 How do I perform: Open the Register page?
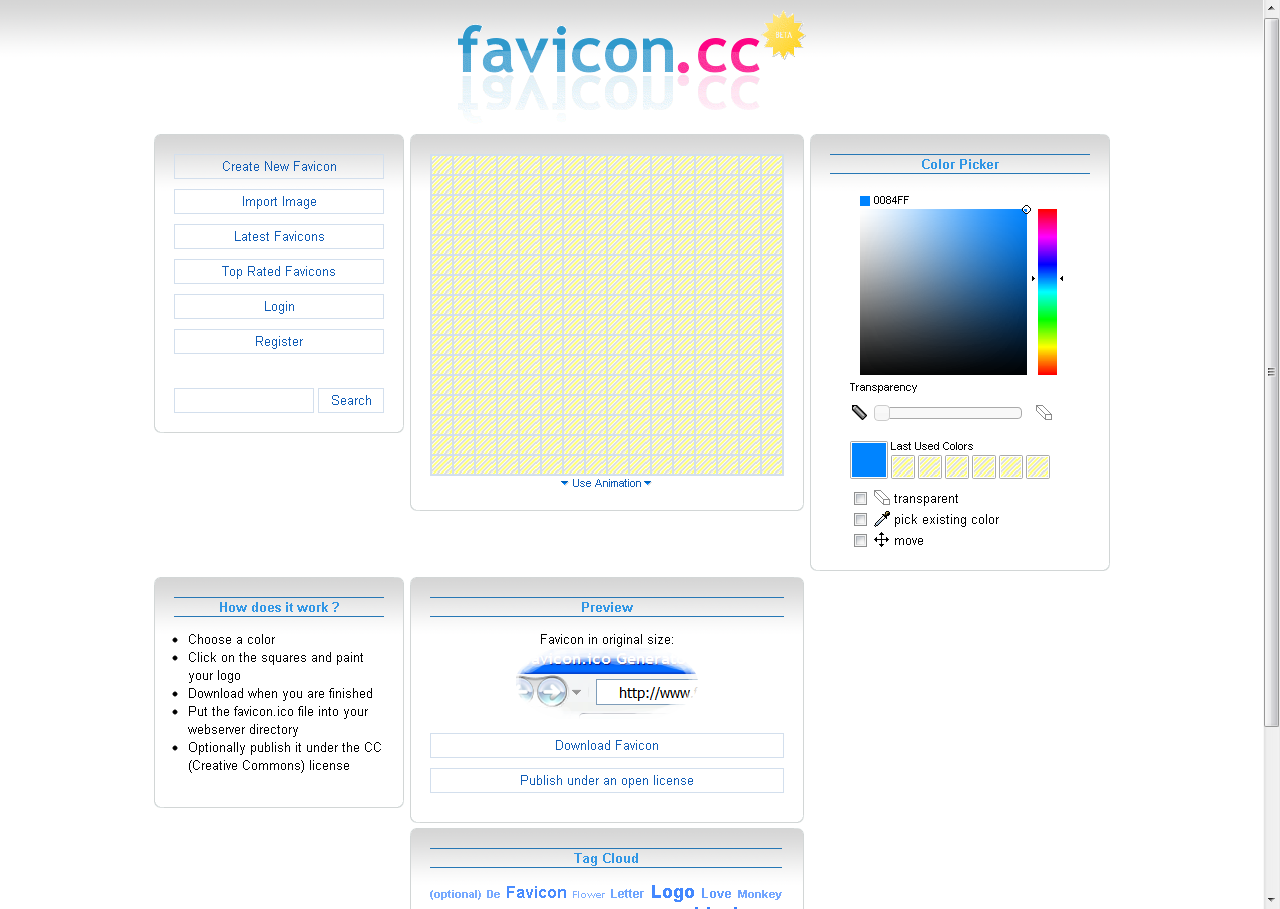click(279, 342)
